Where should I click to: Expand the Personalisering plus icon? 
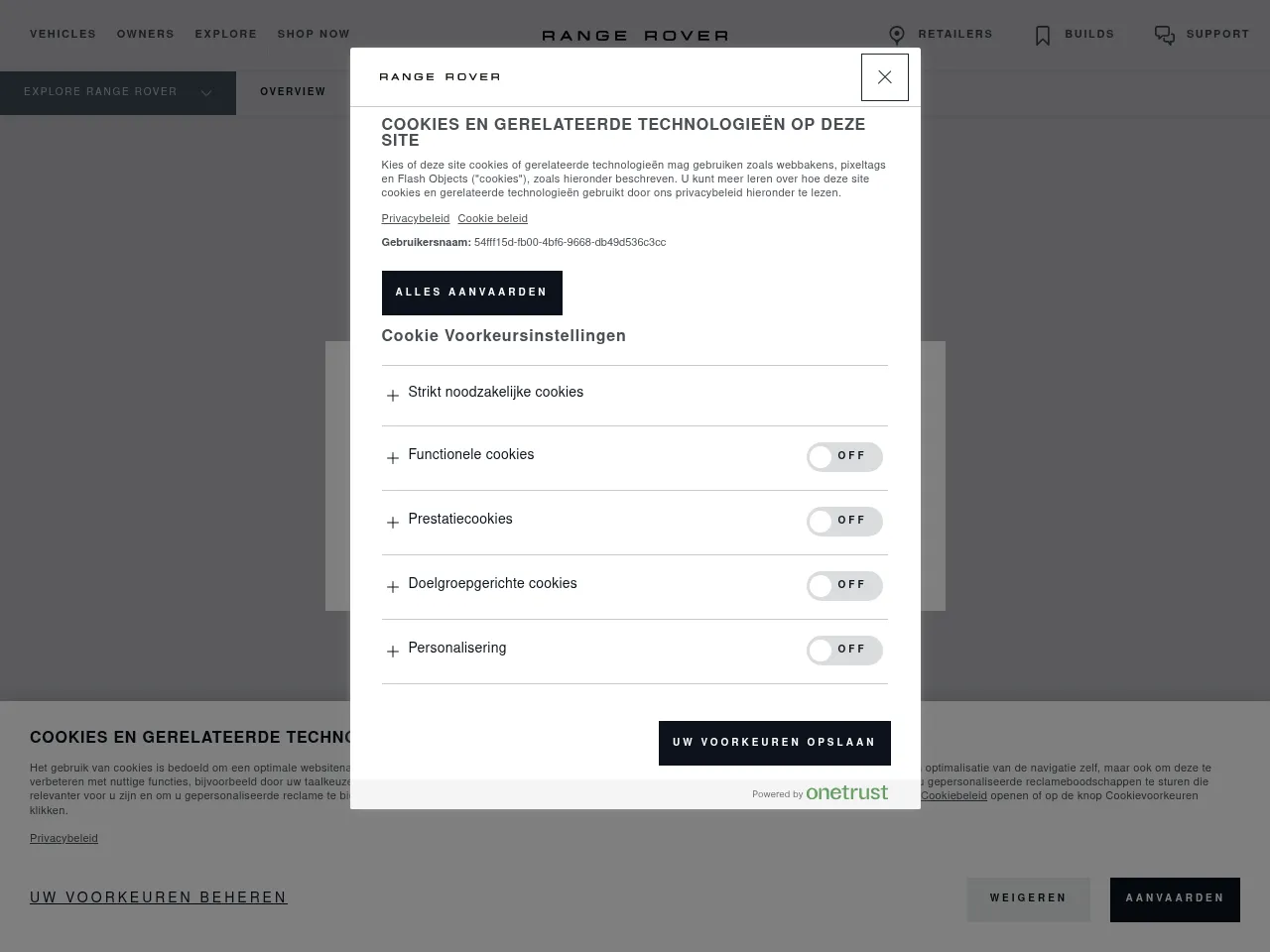(393, 651)
